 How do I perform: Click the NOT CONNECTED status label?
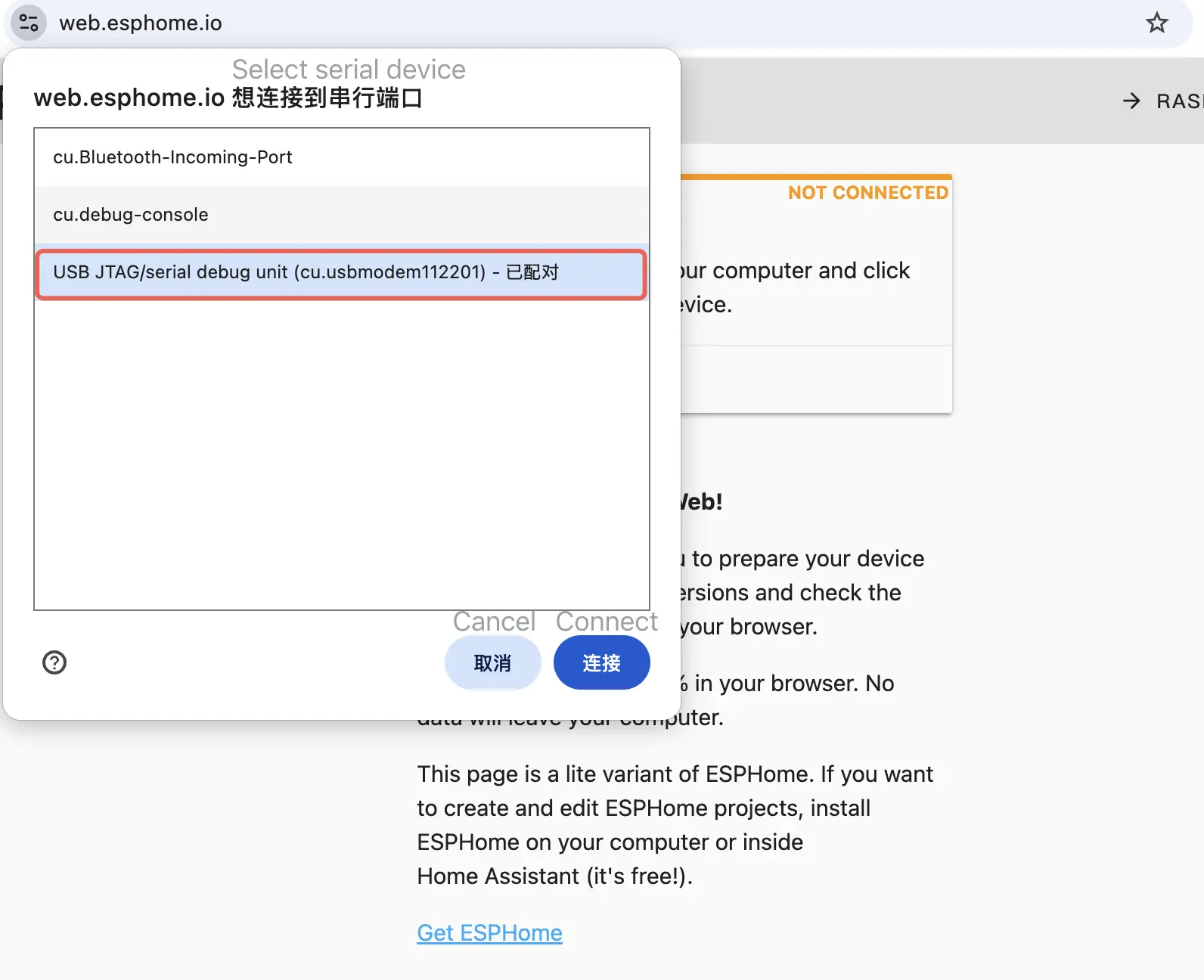click(867, 193)
